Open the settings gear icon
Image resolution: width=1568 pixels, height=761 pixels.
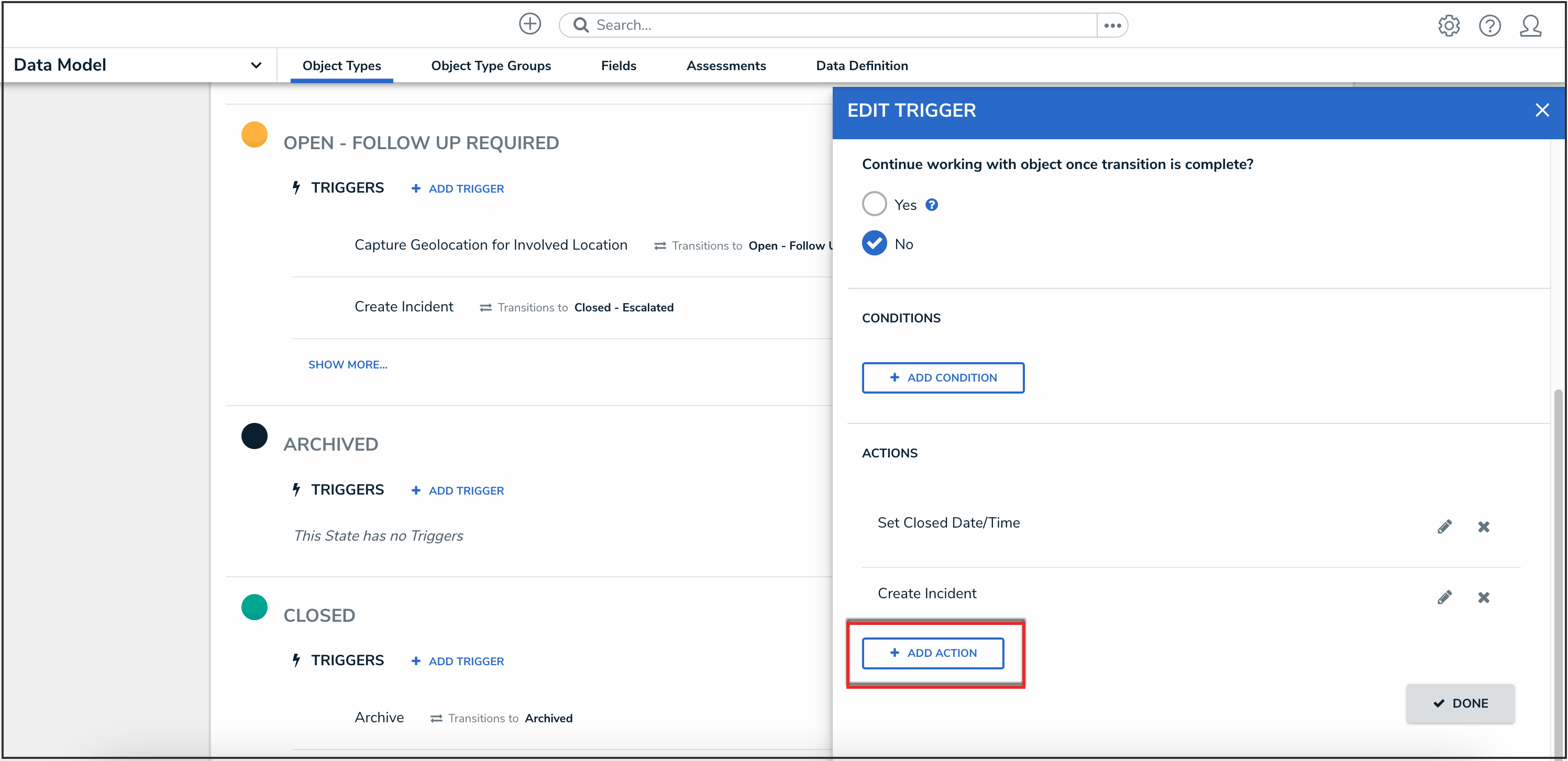pyautogui.click(x=1449, y=26)
